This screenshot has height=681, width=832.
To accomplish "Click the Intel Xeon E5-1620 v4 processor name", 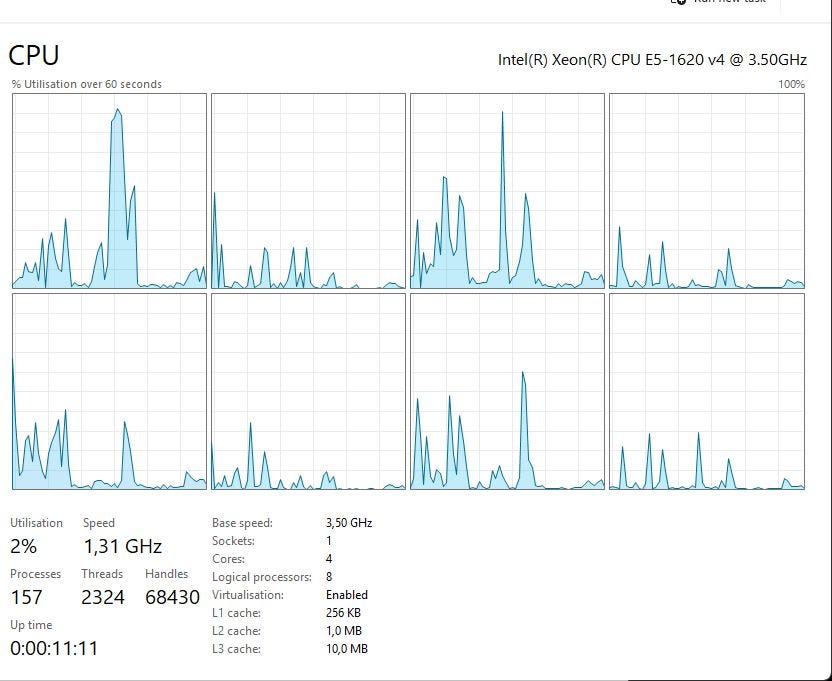I will point(652,59).
